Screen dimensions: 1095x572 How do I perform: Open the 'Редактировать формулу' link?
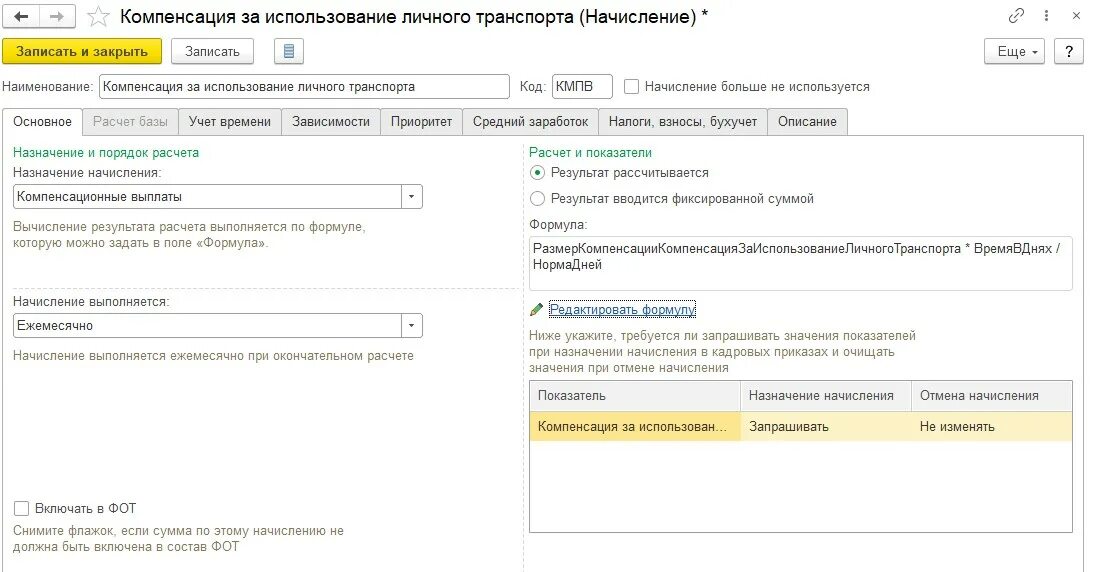[622, 310]
